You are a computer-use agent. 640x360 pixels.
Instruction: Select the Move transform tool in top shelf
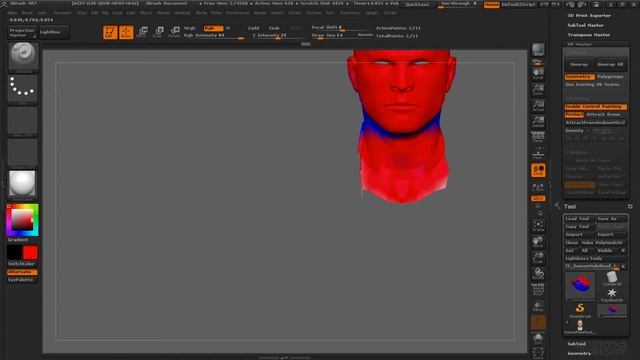tap(143, 32)
